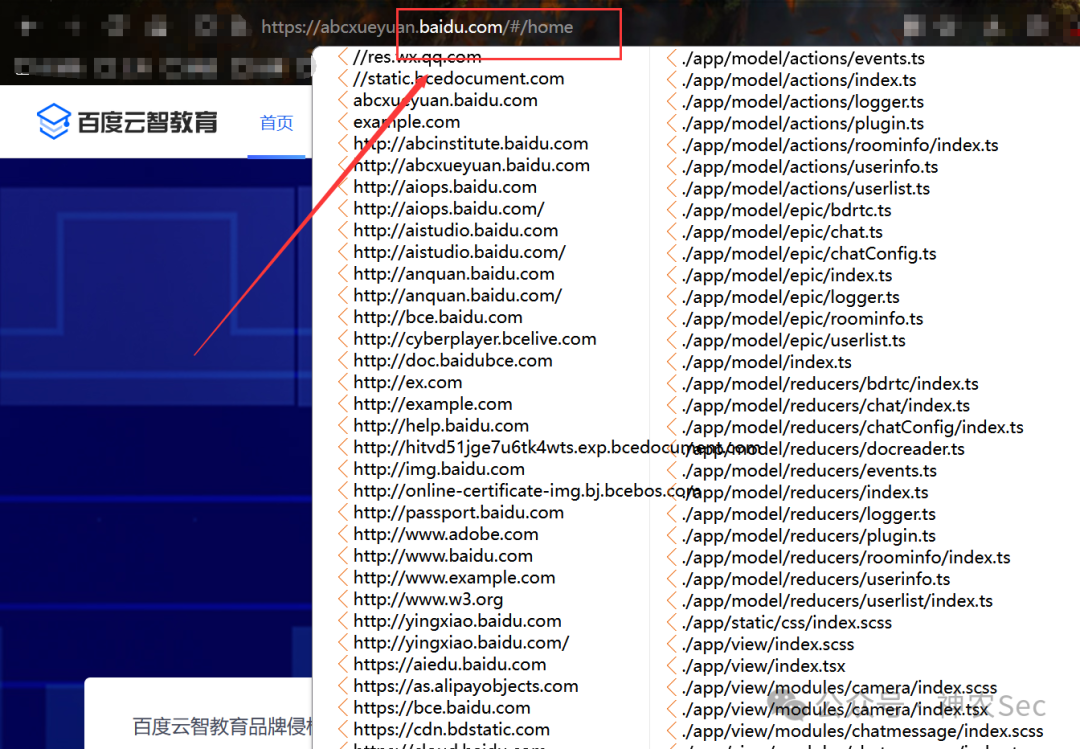1080x749 pixels.
Task: Select the ./app/model/epic/roominfo.ts path
Action: [x=802, y=319]
